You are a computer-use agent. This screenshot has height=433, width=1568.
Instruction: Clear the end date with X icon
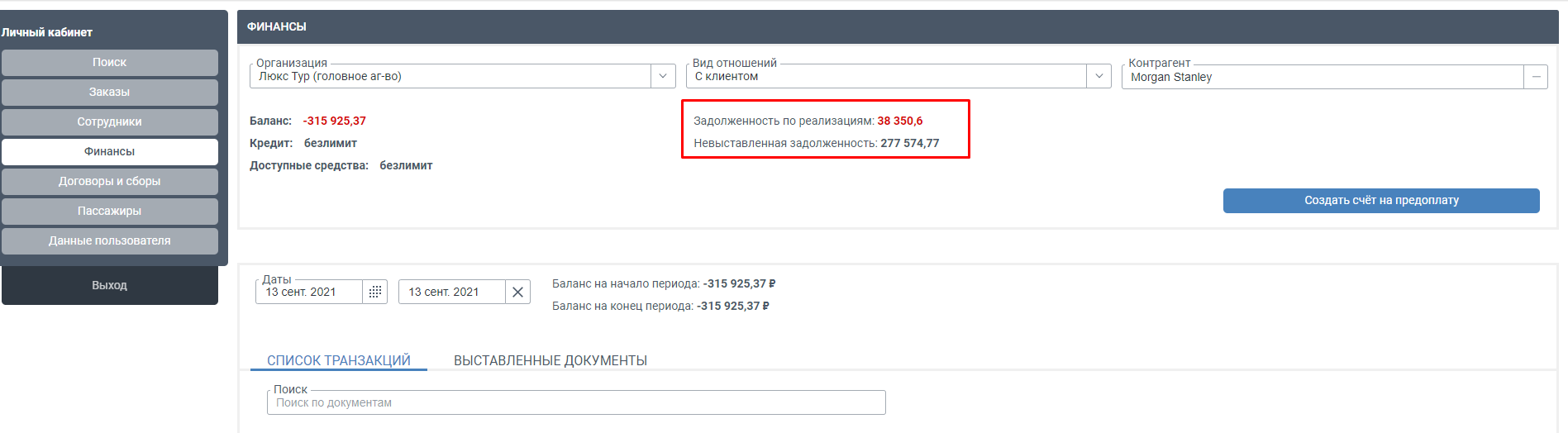(517, 292)
